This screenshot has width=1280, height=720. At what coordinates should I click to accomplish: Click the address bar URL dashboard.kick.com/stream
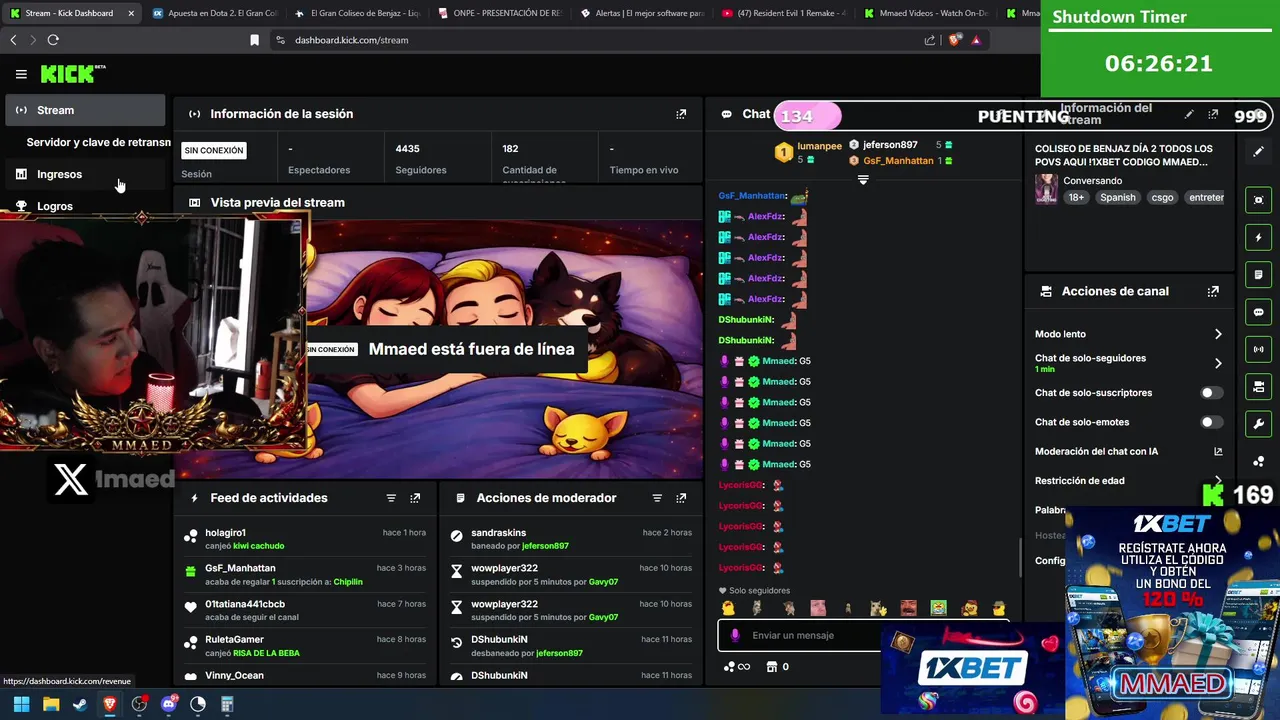(351, 40)
